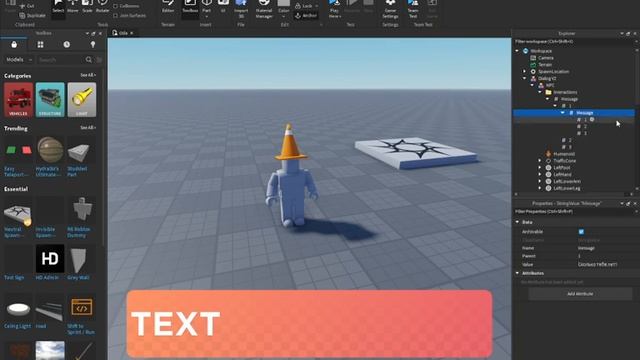Image resolution: width=640 pixels, height=360 pixels.
Task: Open the Structure category tile
Action: tap(50, 100)
